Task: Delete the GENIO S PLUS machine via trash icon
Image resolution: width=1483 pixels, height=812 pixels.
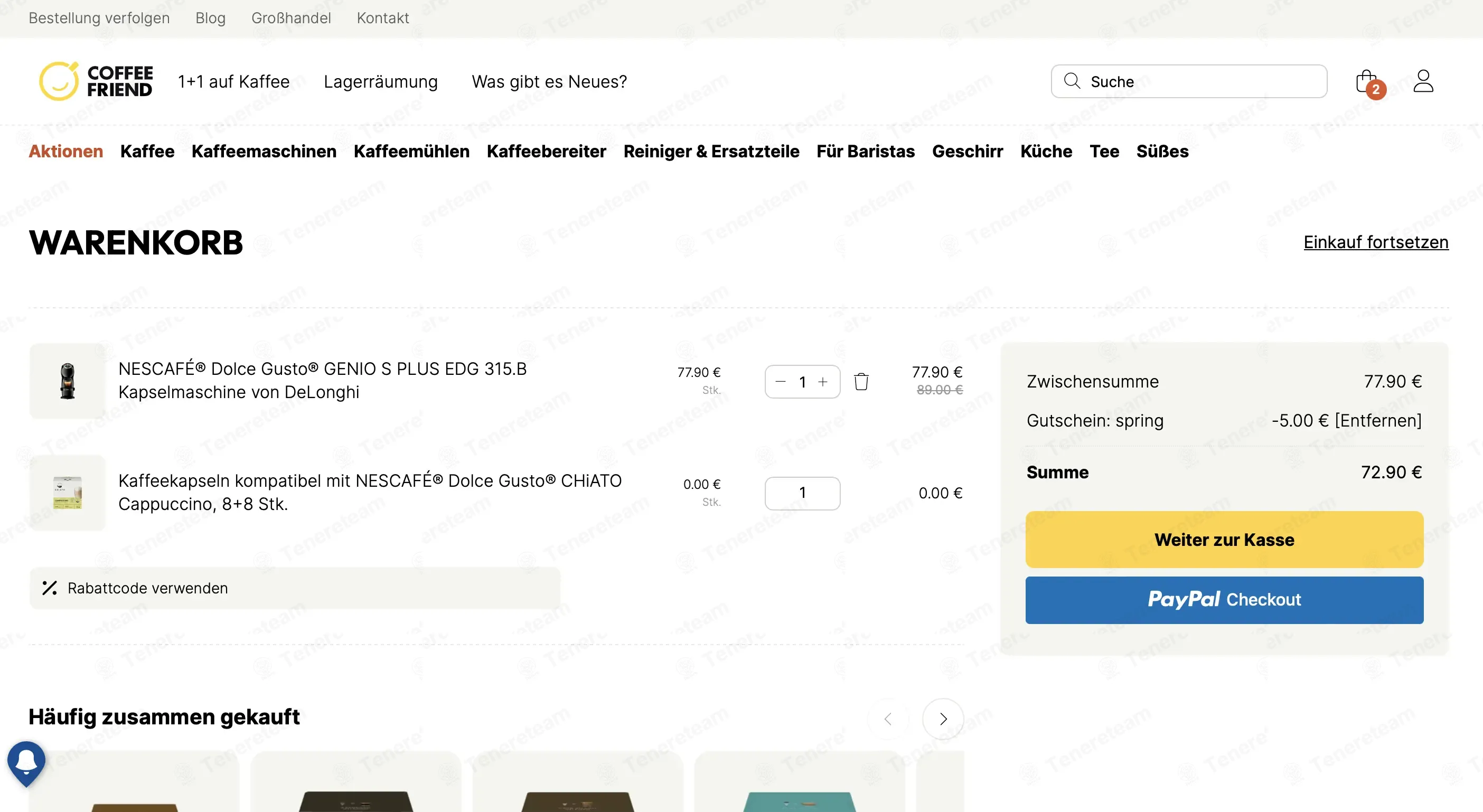Action: point(861,382)
